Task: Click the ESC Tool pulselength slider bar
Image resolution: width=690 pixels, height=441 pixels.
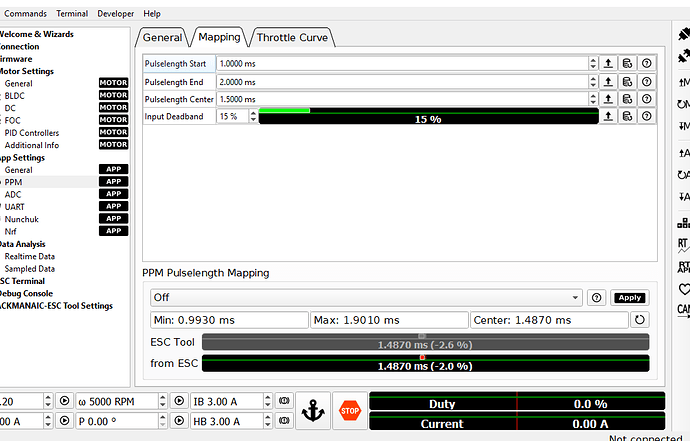Action: click(x=425, y=342)
